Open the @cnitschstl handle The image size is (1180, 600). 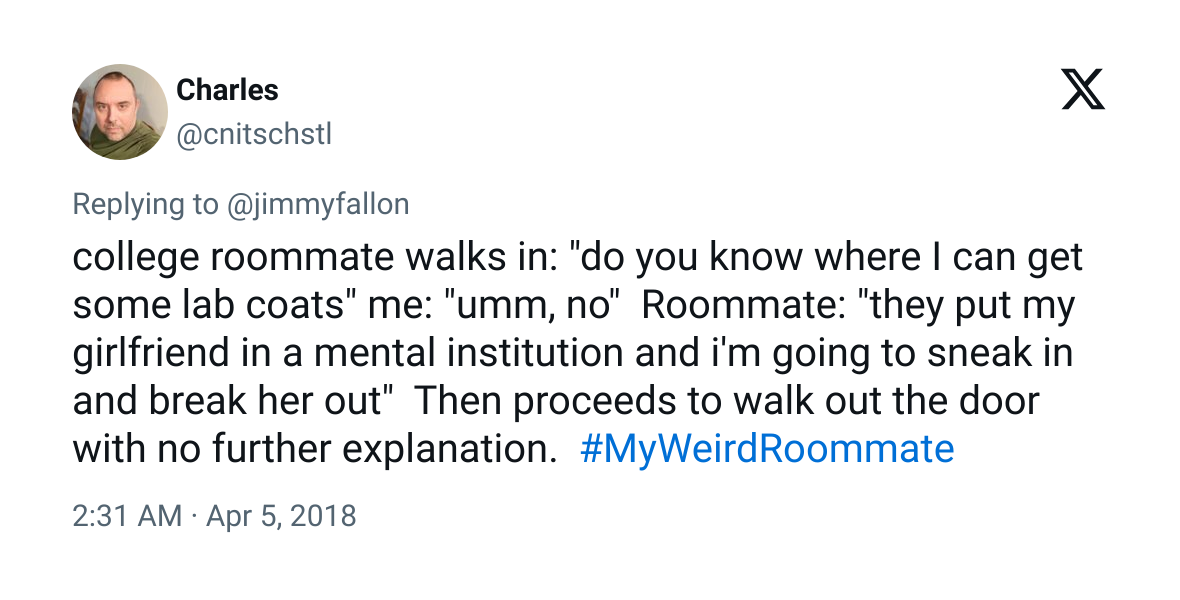pos(254,135)
